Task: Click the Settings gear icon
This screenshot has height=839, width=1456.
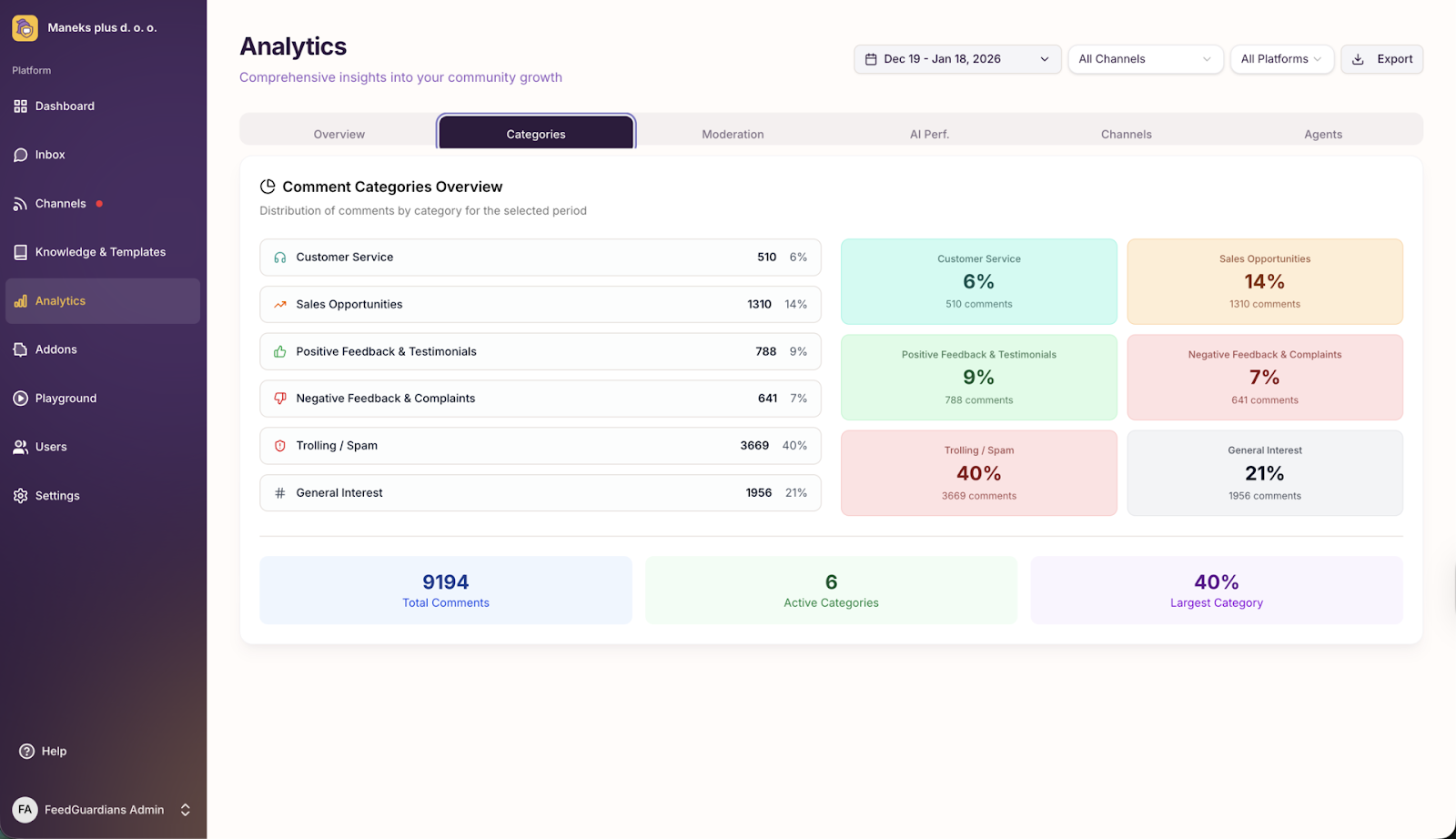Action: [x=20, y=495]
